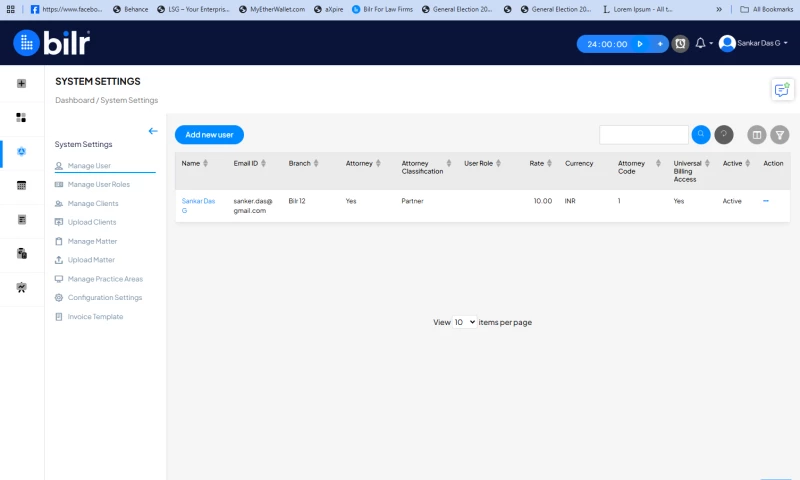Open browser apps grid icon

point(10,9)
